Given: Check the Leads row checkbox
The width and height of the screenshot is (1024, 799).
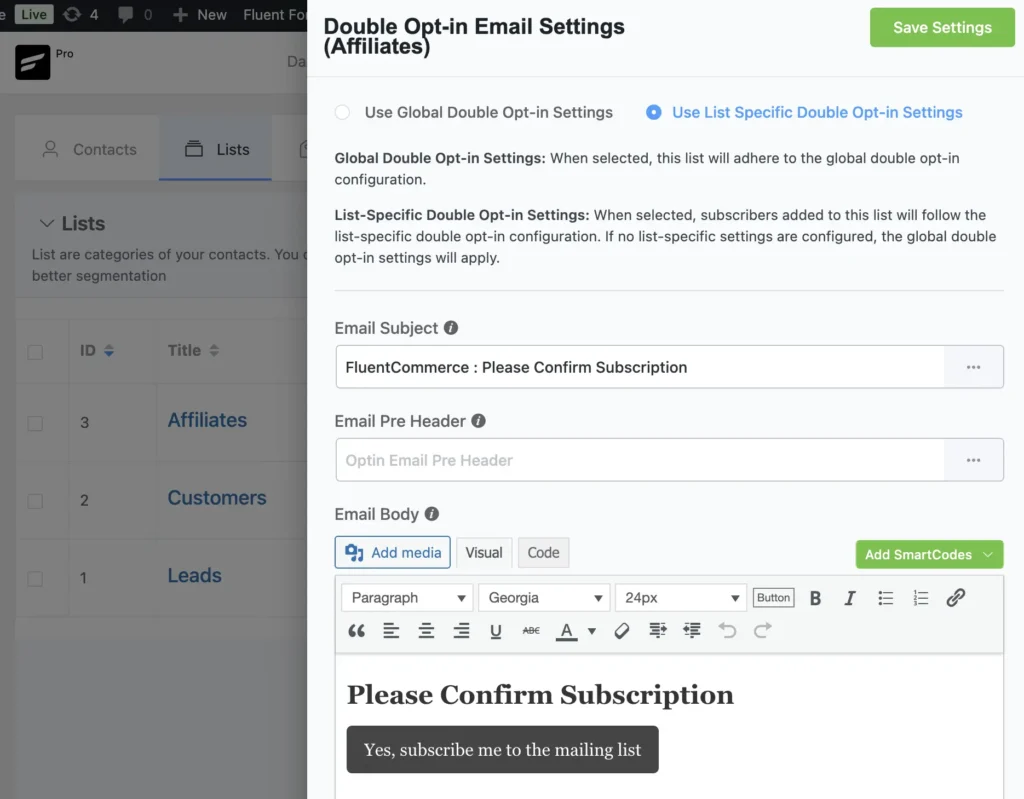Looking at the screenshot, I should [35, 579].
